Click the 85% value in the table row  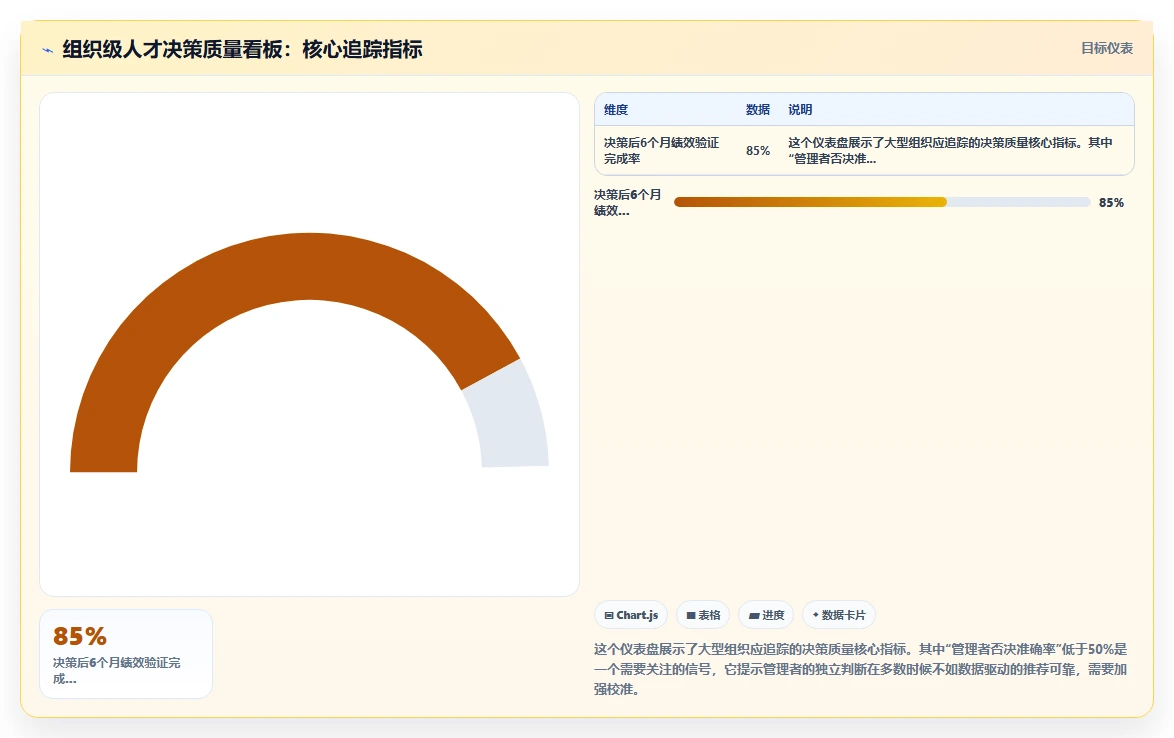pyautogui.click(x=758, y=150)
